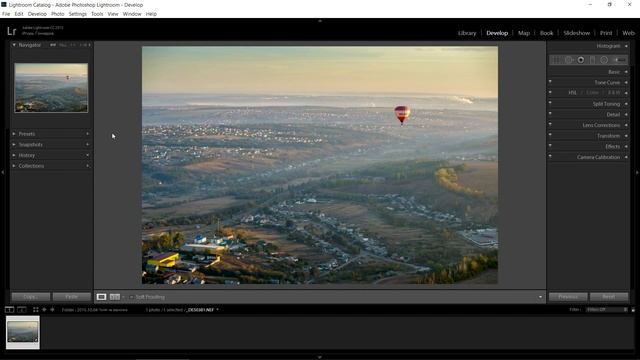Open the filmstrip filename source dropdown
The image size is (640, 360).
pos(217,310)
